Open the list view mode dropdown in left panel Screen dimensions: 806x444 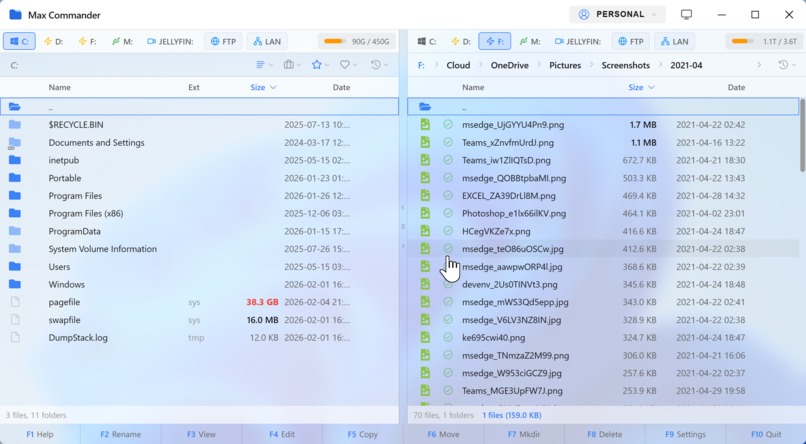point(264,65)
